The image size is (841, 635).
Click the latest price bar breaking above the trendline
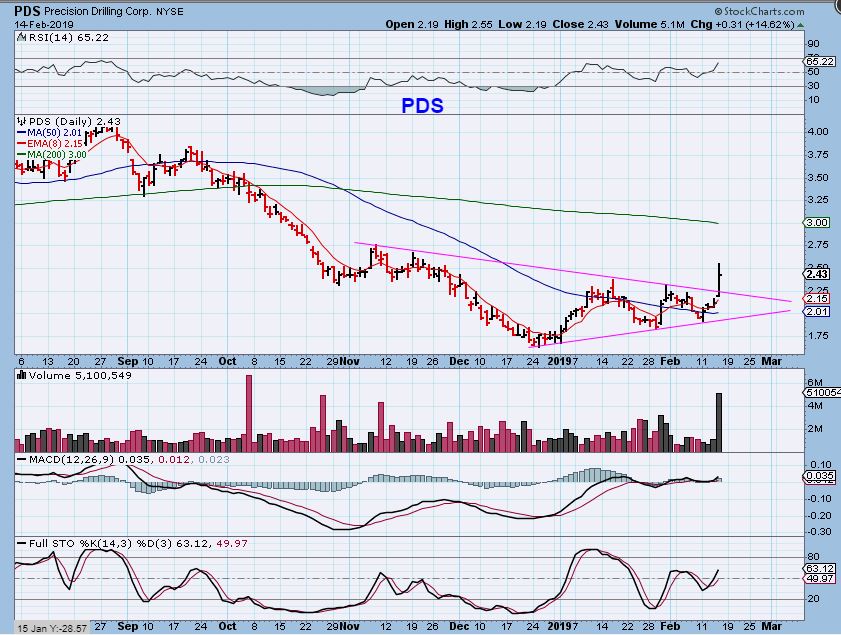point(719,279)
